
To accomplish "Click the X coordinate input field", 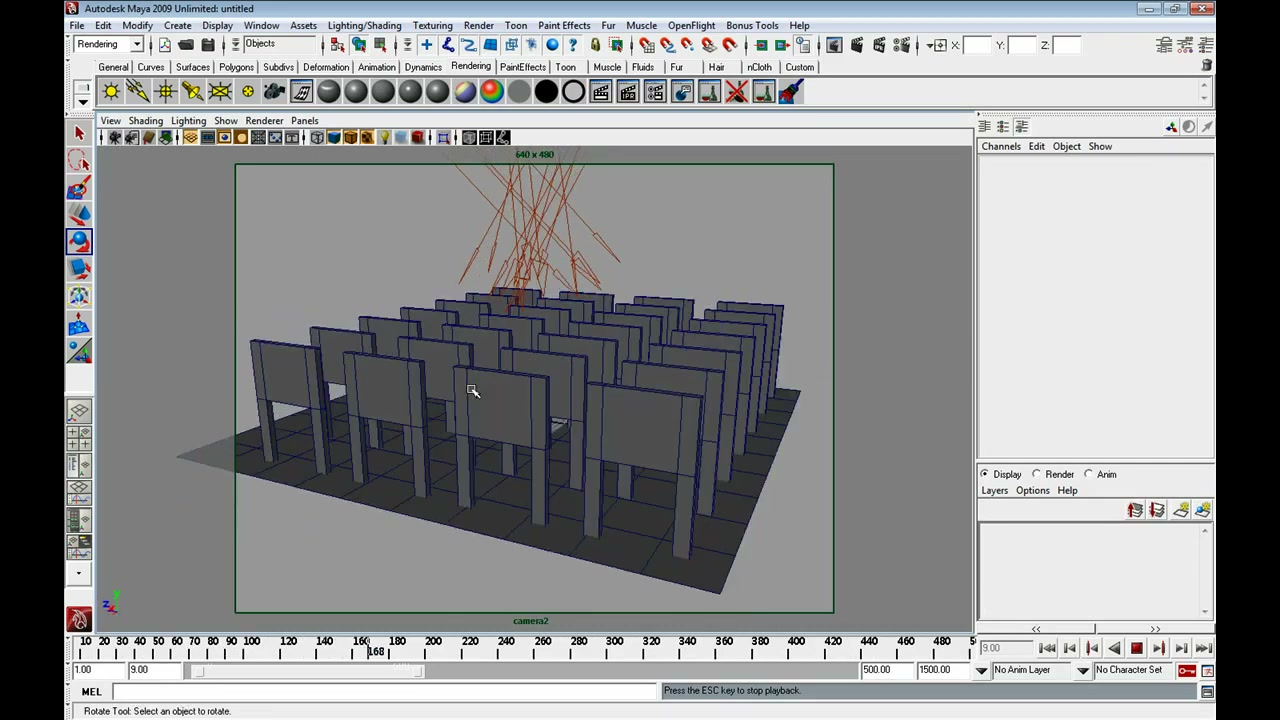I will coord(976,45).
